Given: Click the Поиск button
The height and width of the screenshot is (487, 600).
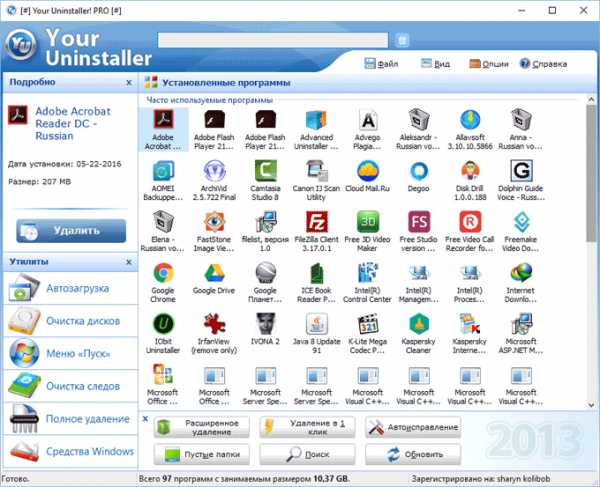Looking at the screenshot, I should pos(307,454).
